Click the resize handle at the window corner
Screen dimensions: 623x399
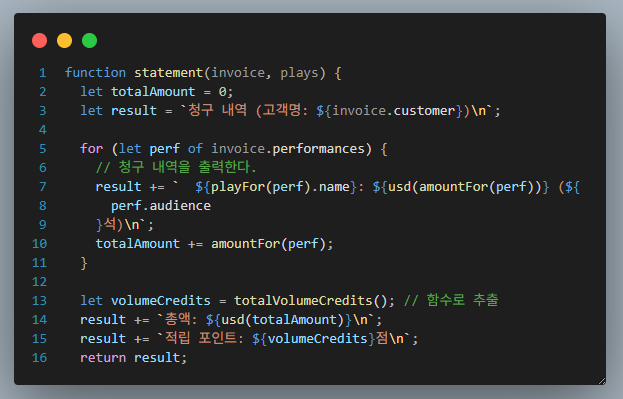coord(602,381)
